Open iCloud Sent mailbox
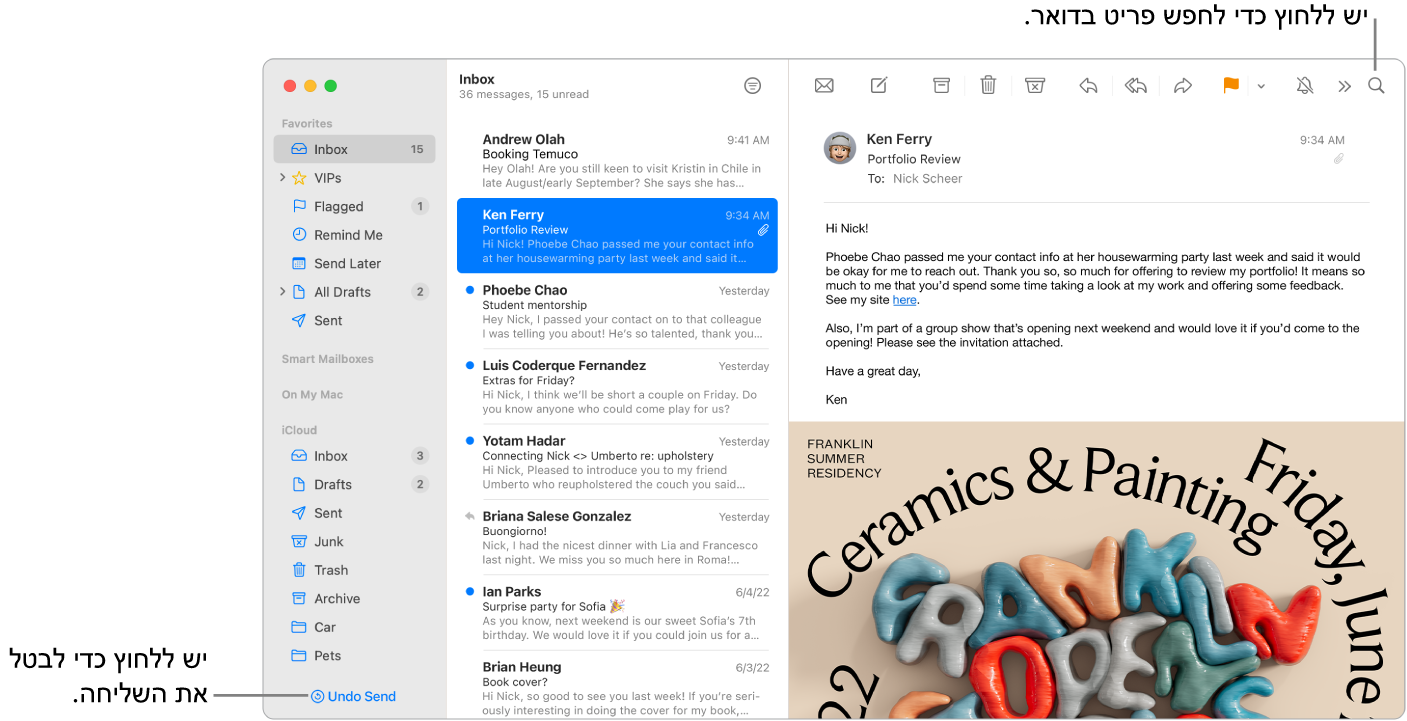The height and width of the screenshot is (721, 1407). [354, 513]
